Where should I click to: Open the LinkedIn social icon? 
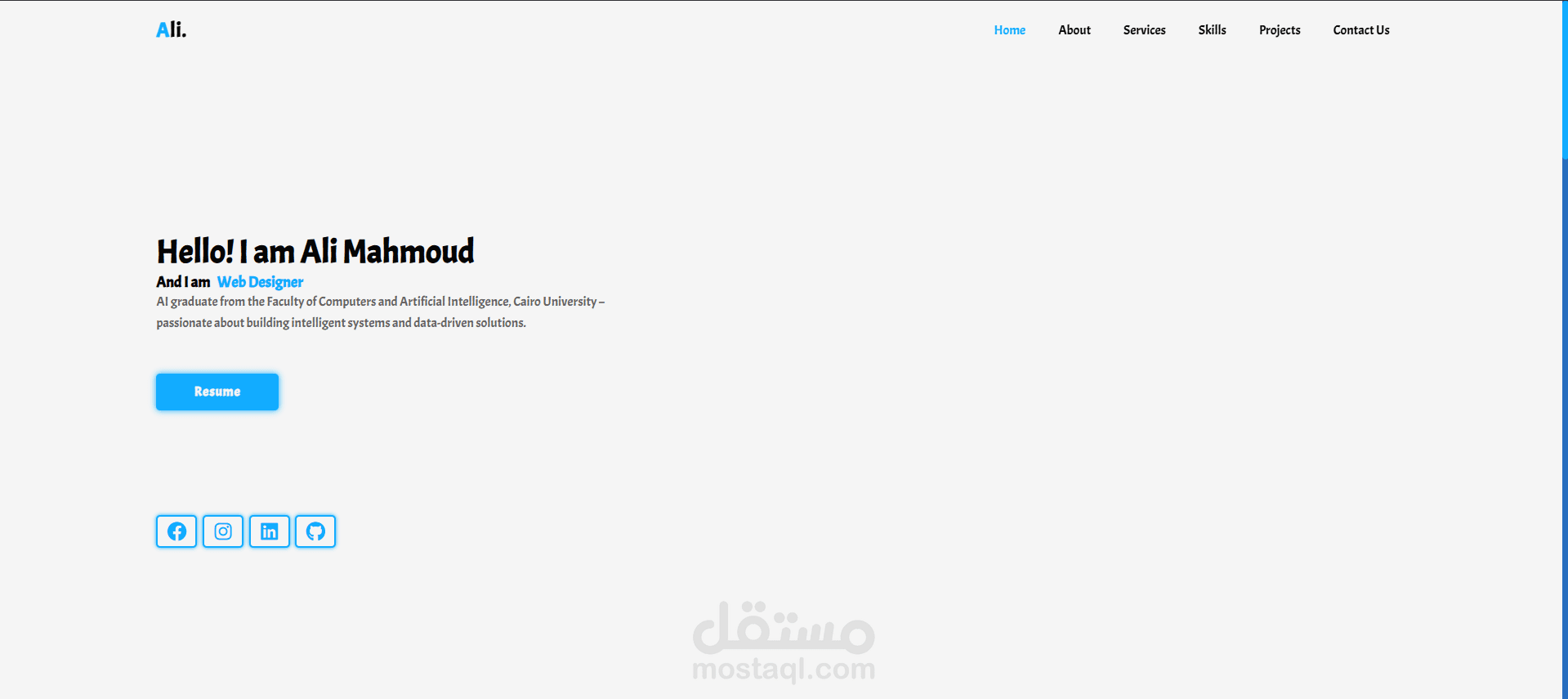[x=270, y=531]
